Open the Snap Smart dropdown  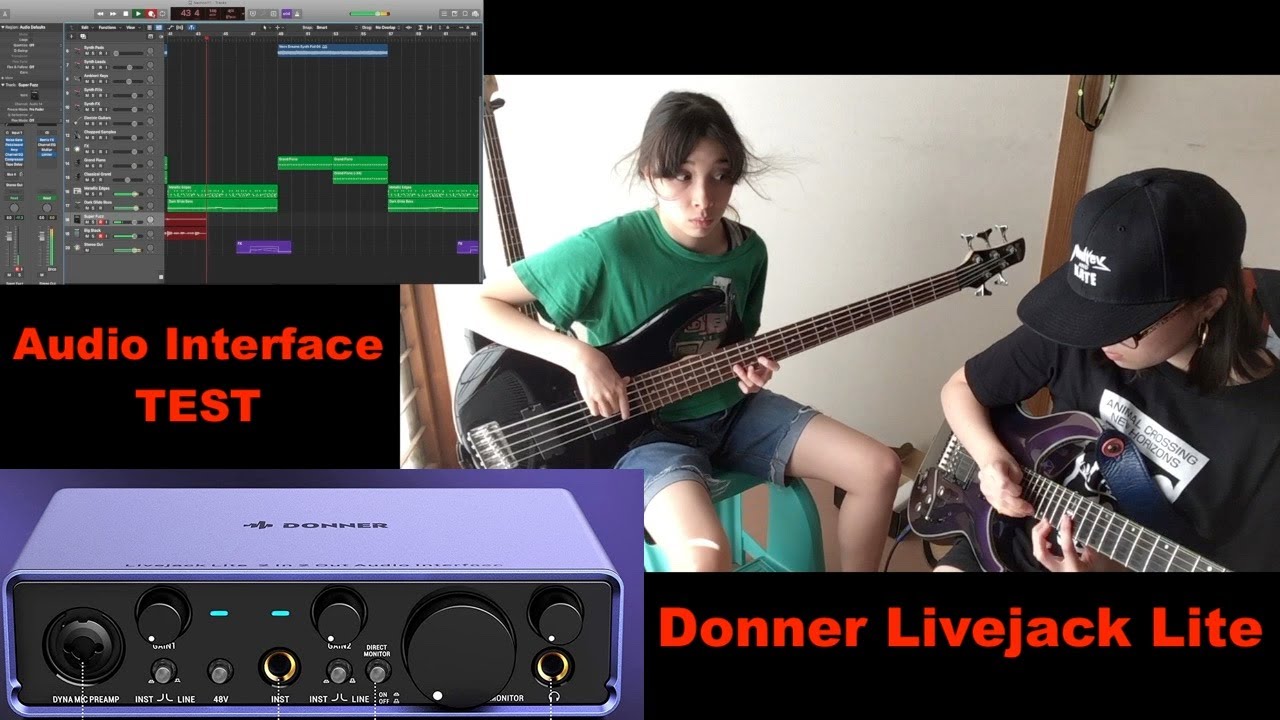(322, 27)
